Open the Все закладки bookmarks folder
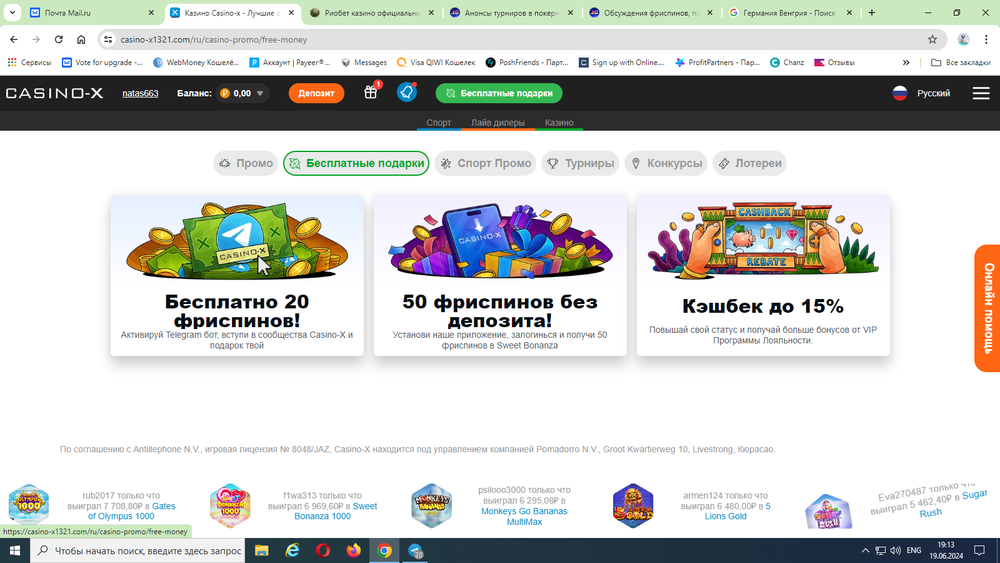The width and height of the screenshot is (1000, 563). coord(960,62)
